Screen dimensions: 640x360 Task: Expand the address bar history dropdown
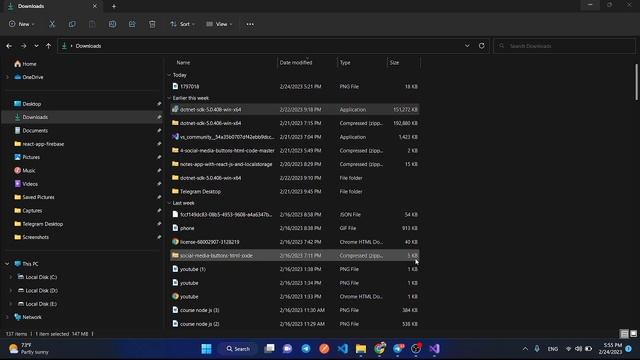point(467,46)
